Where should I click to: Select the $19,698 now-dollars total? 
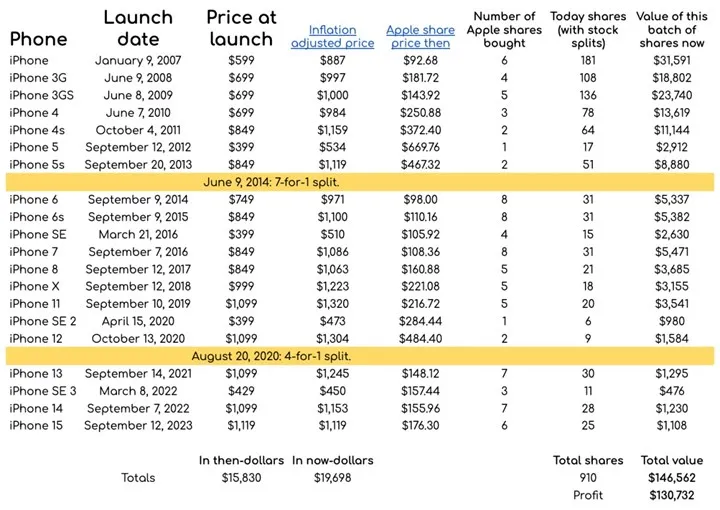(x=332, y=478)
